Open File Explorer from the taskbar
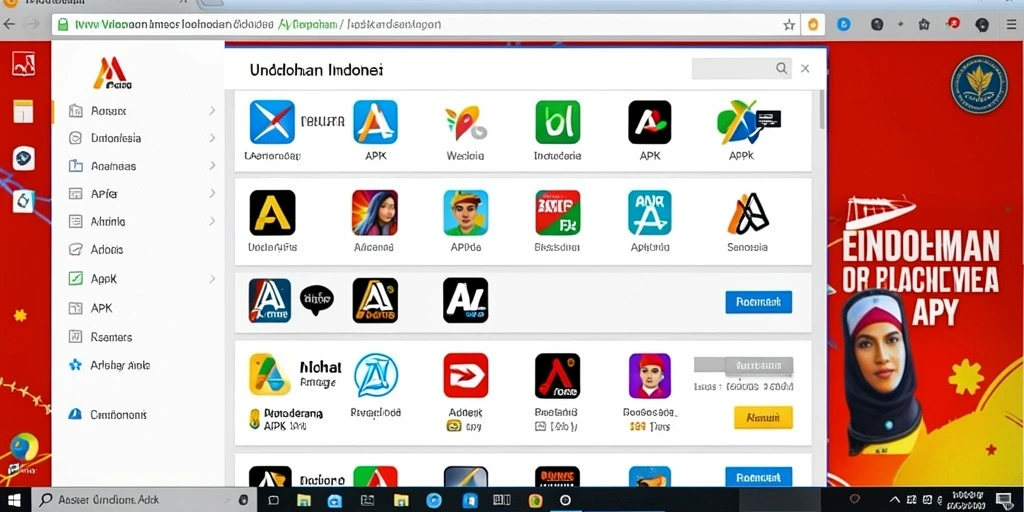Image resolution: width=1024 pixels, height=512 pixels. [304, 501]
